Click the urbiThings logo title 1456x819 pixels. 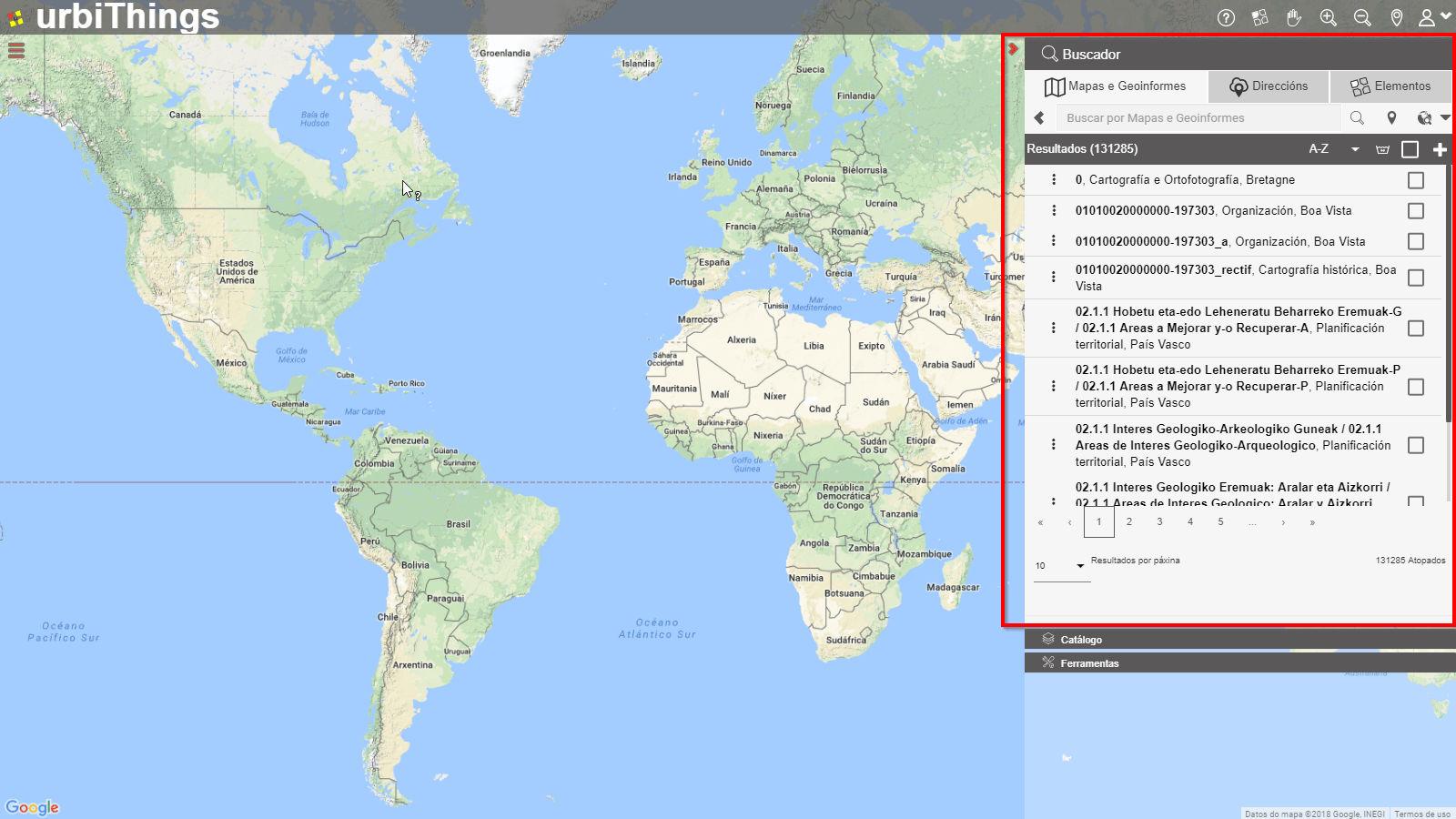[127, 16]
